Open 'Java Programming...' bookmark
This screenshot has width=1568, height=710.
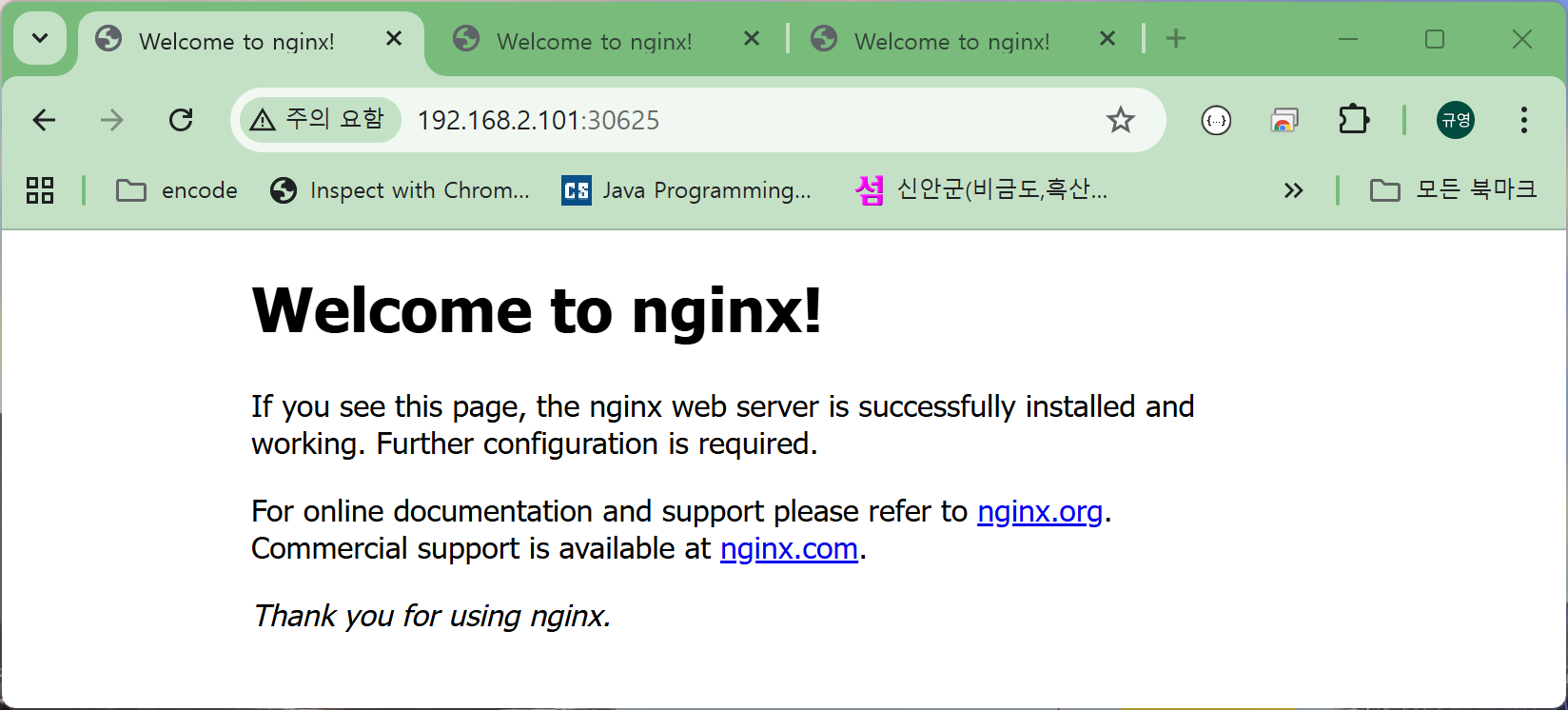pyautogui.click(x=686, y=190)
